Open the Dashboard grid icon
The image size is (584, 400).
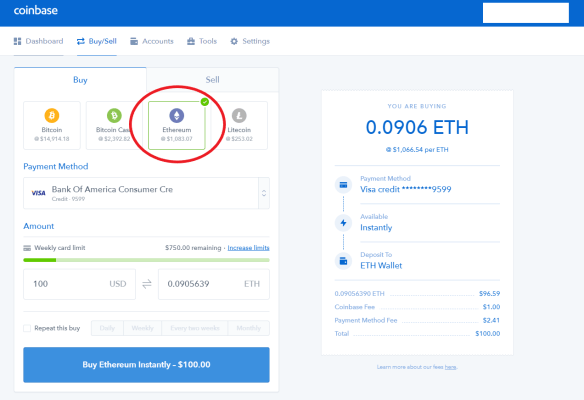tap(18, 41)
